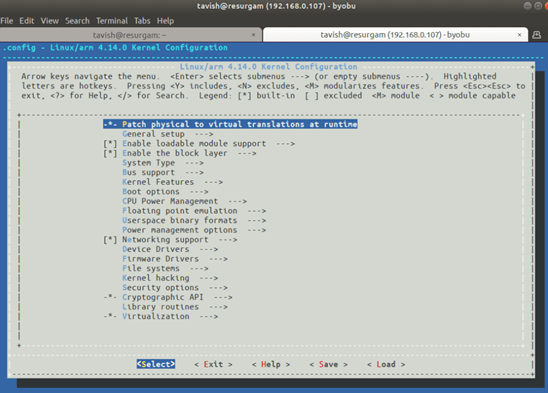Toggle Enable the block layer checkbox
Image resolution: width=548 pixels, height=393 pixels.
click(x=110, y=153)
